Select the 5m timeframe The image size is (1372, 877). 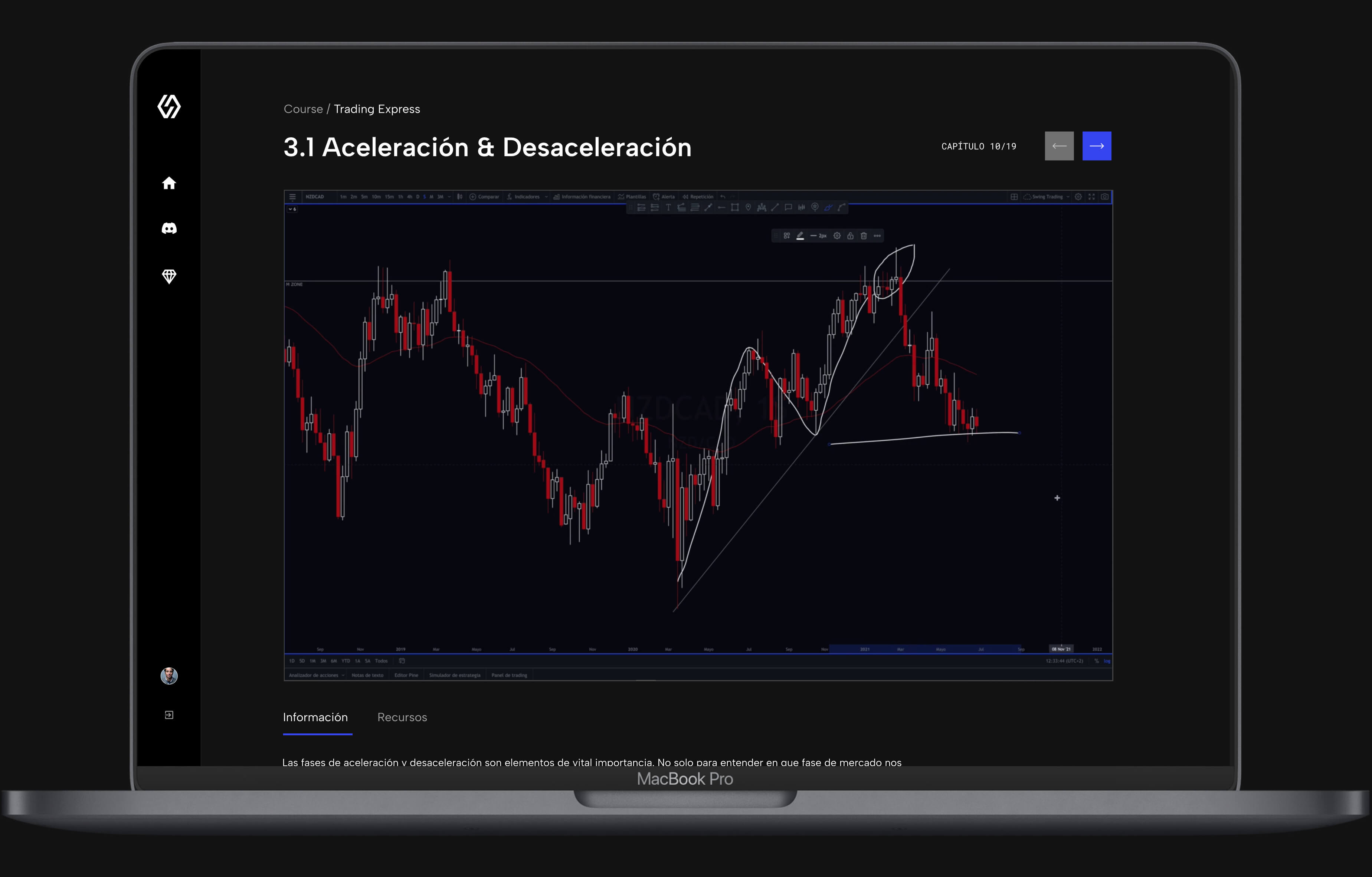click(x=365, y=197)
